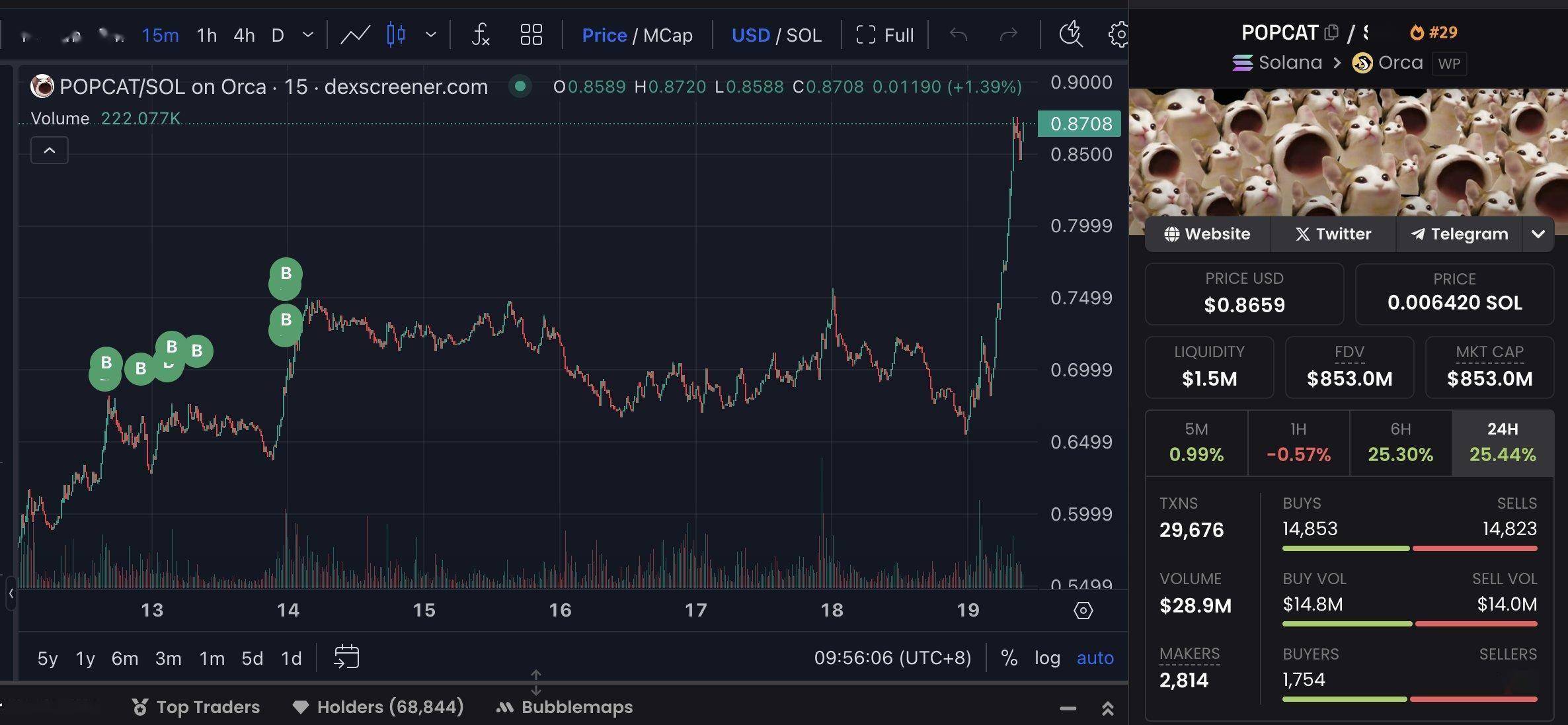Click the undo arrow icon
This screenshot has width=1568, height=725.
956,34
